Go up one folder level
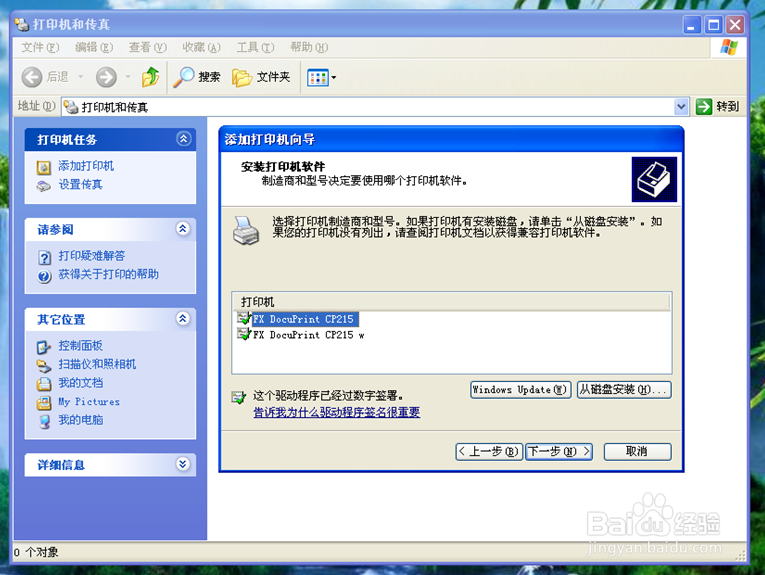 coord(151,77)
